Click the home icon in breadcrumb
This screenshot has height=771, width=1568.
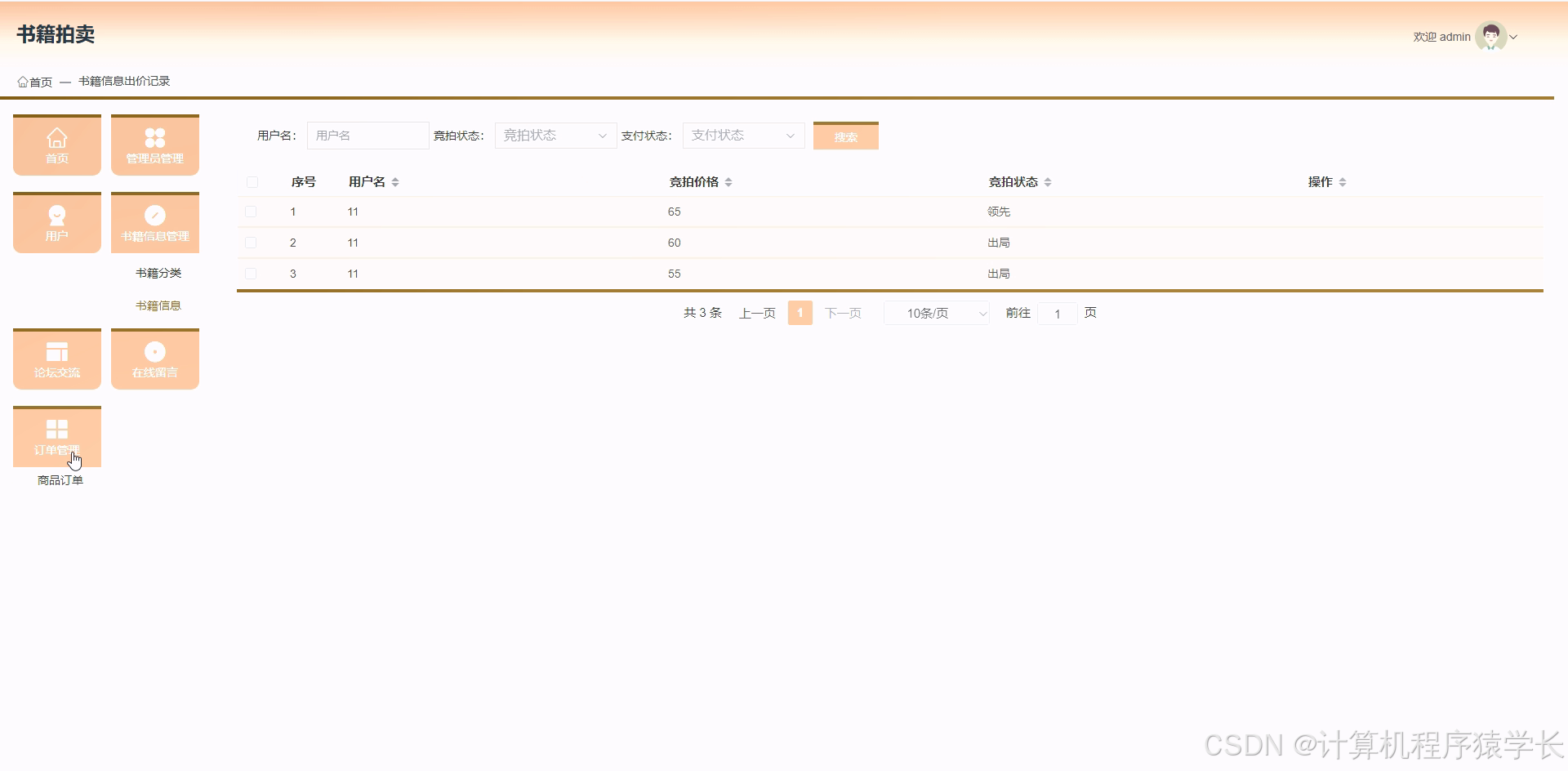click(x=23, y=82)
